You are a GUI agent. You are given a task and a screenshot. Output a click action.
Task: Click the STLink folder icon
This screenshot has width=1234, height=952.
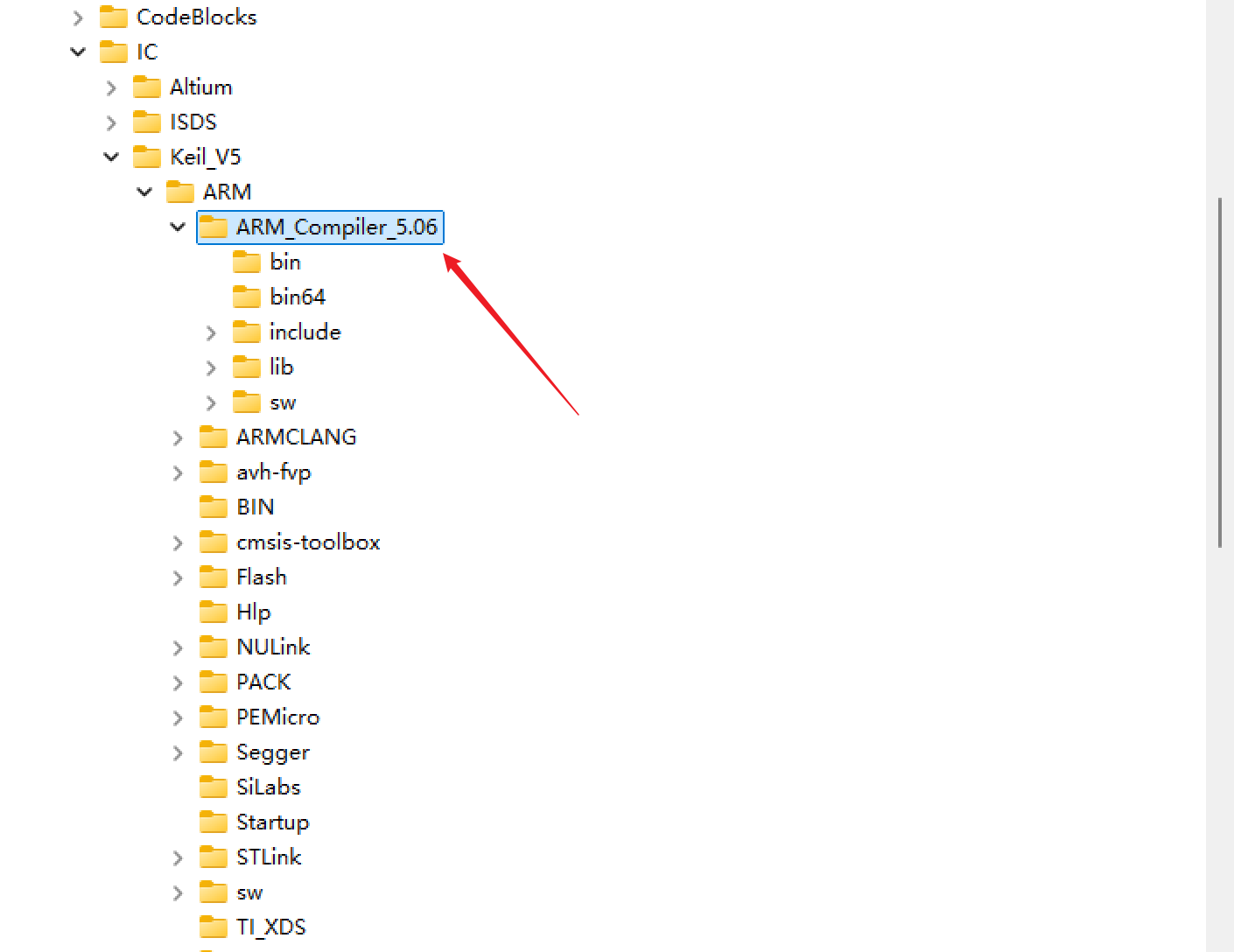click(213, 857)
